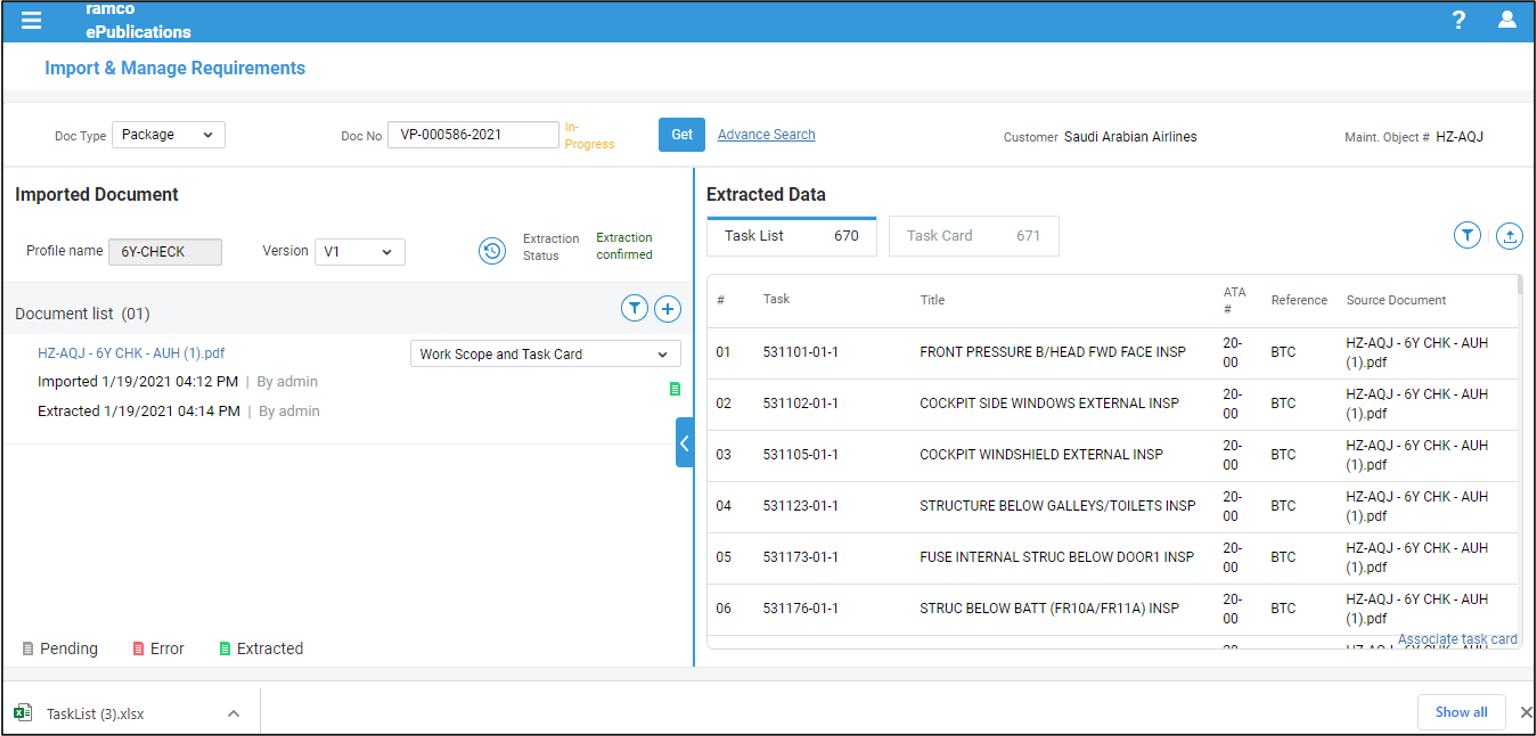Open the user profile icon
This screenshot has width=1536, height=736.
click(x=1507, y=20)
